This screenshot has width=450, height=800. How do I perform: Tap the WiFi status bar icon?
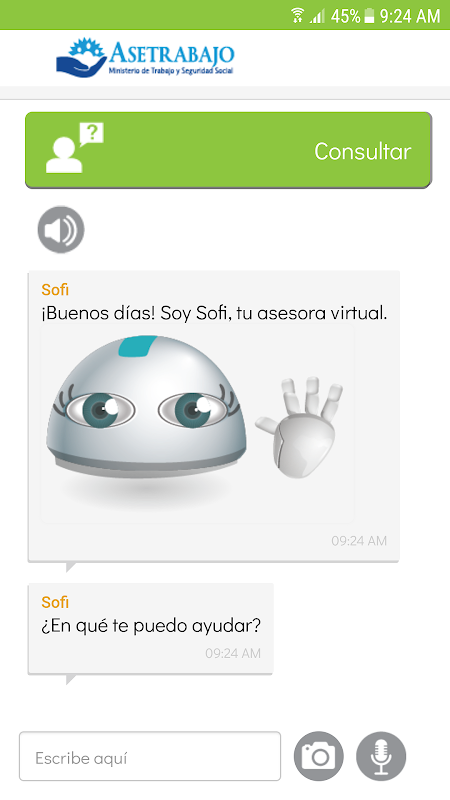click(297, 15)
